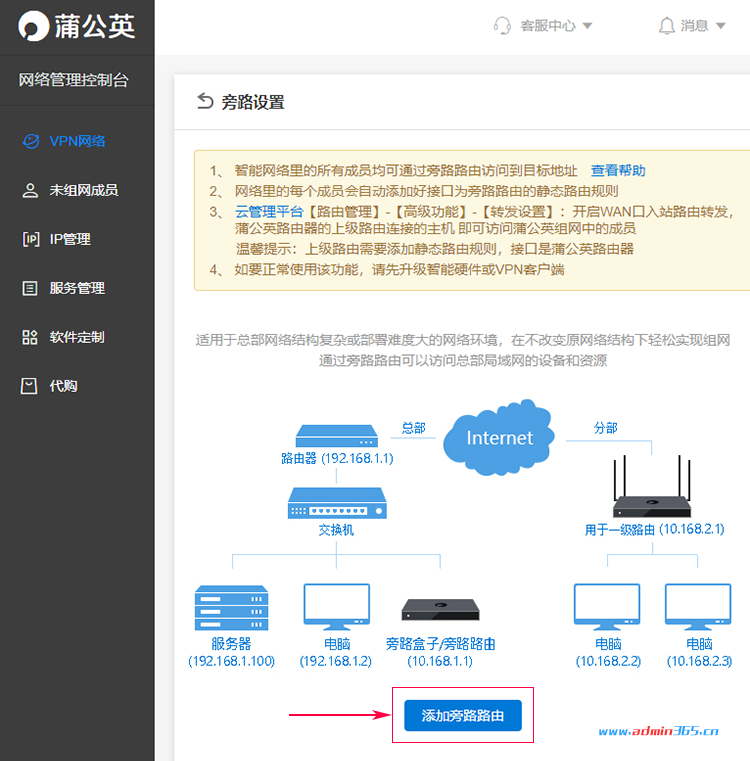This screenshot has height=761, width=750.
Task: Open the VPN网络 planet icon
Action: pyautogui.click(x=31, y=141)
